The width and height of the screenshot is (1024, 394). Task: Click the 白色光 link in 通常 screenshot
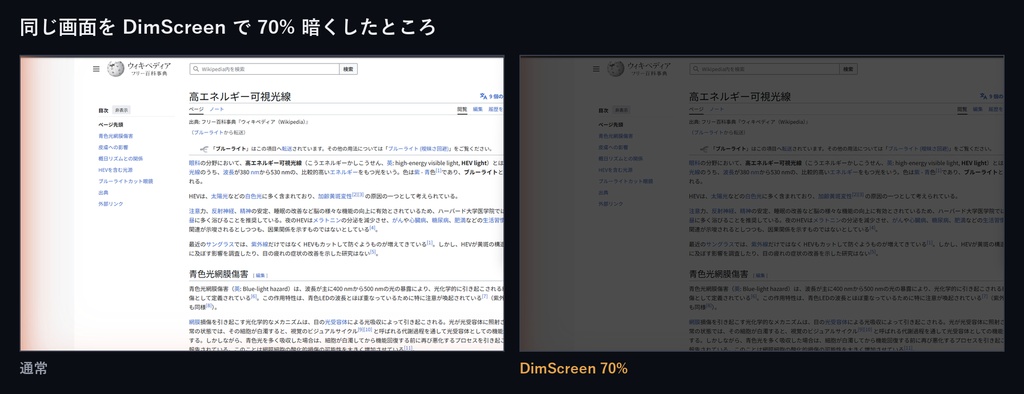252,196
